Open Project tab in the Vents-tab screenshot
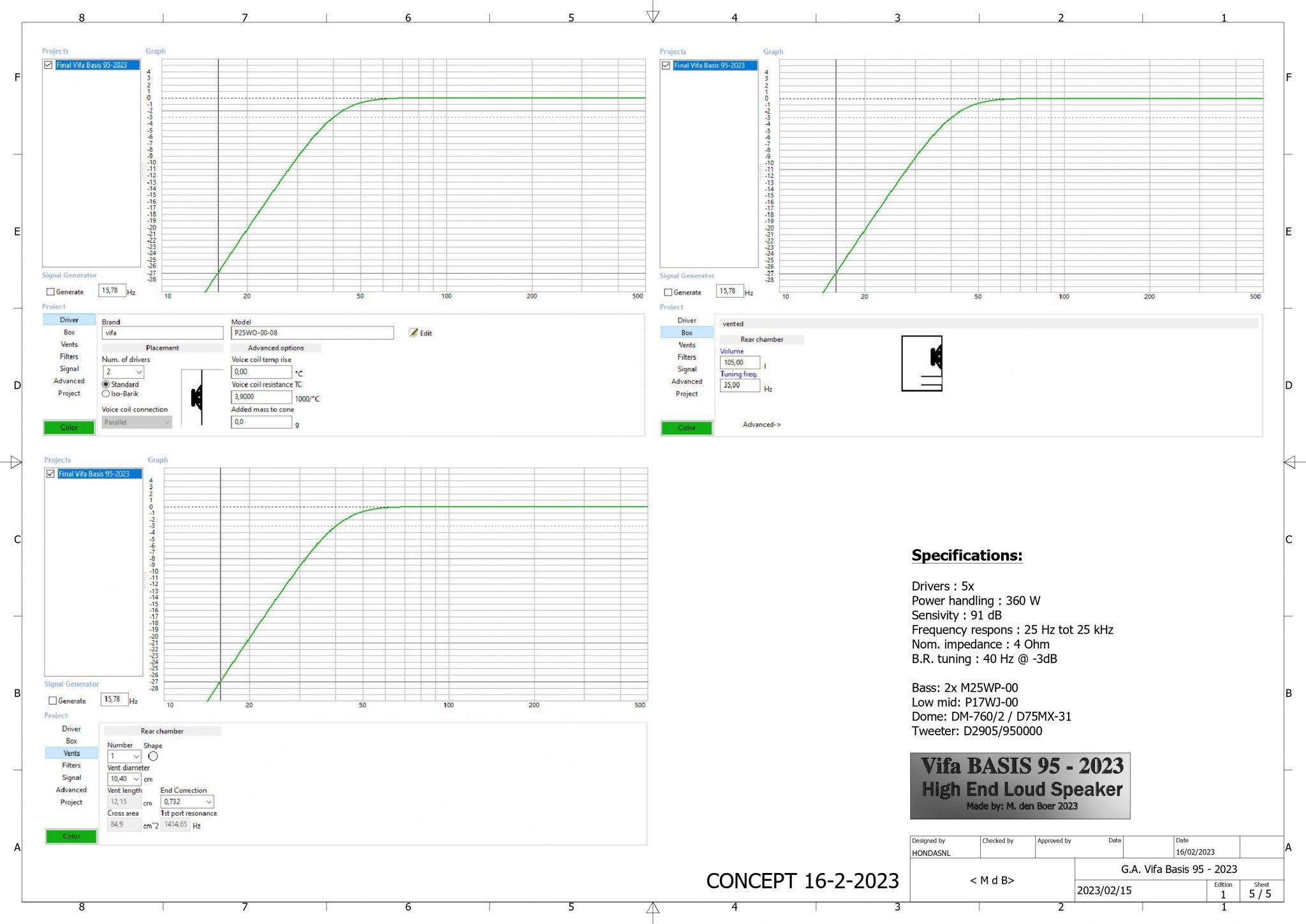Viewport: 1306px width, 924px height. coord(71,802)
